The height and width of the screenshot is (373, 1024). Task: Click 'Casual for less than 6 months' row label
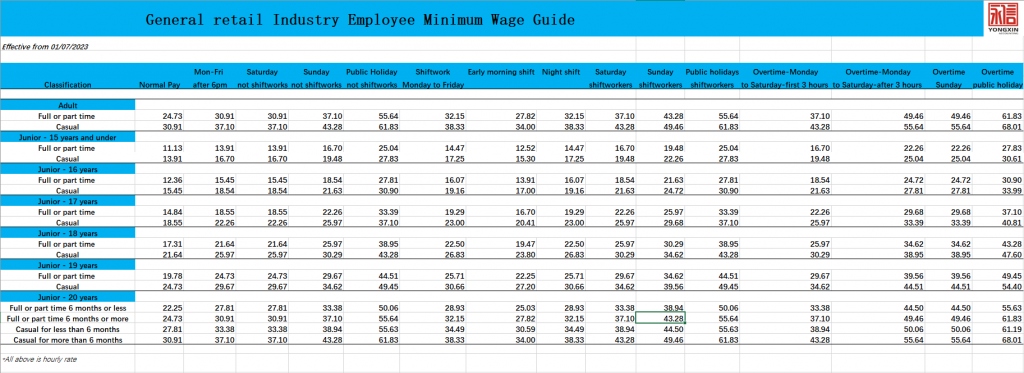point(68,329)
